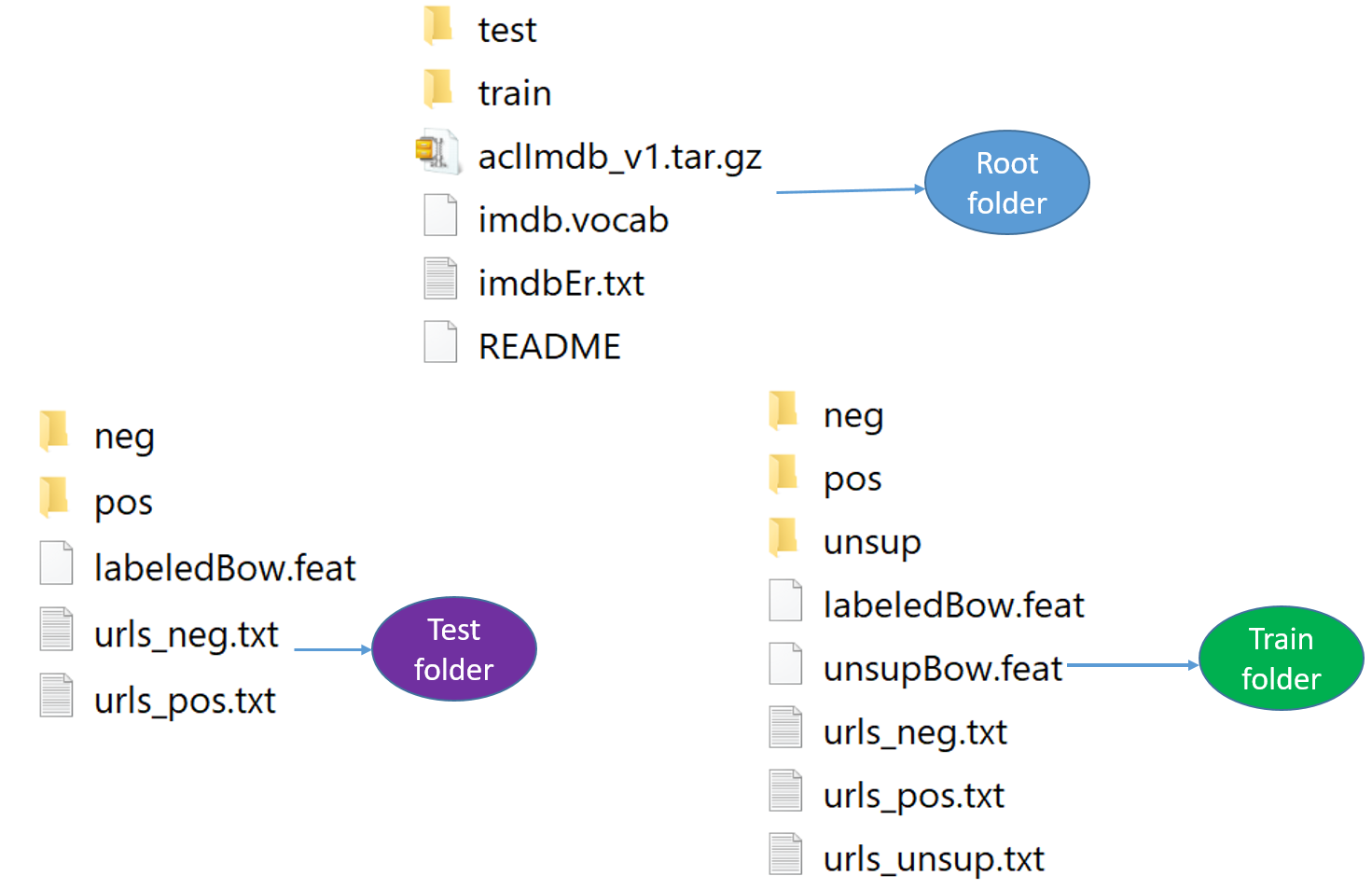Select "urls_neg.txt" name in Train folder listing
This screenshot has width=1372, height=890.
tap(916, 733)
